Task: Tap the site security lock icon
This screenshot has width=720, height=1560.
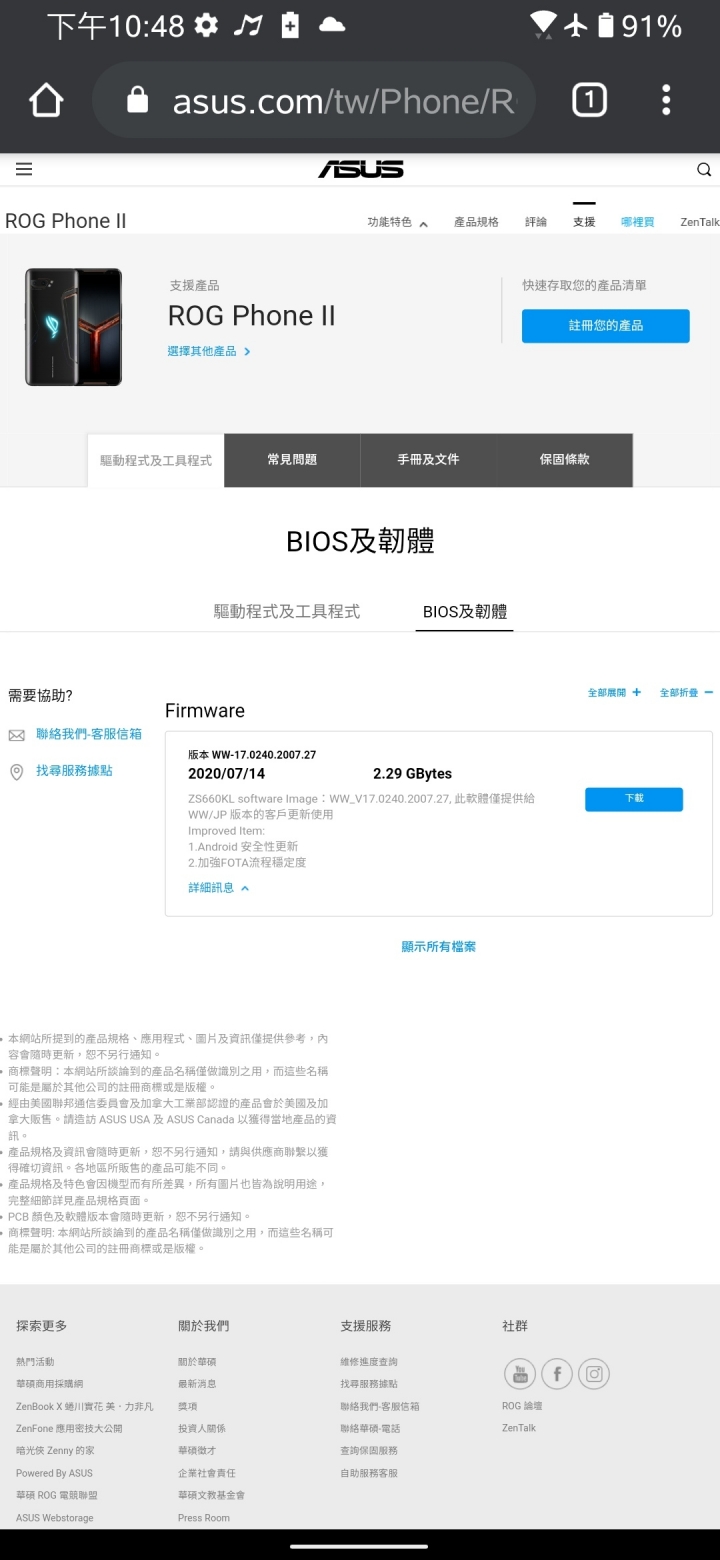Action: (x=138, y=100)
